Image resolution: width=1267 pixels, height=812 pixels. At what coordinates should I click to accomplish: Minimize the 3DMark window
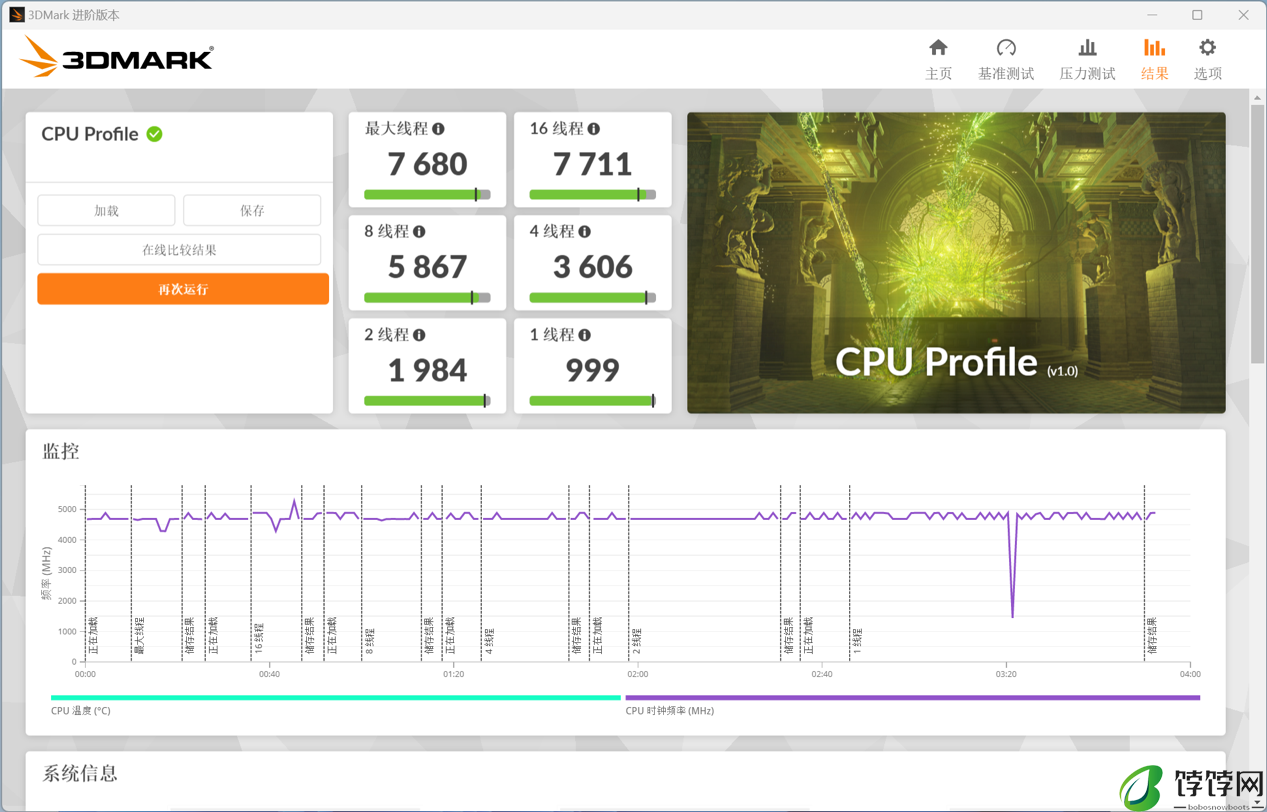click(x=1152, y=15)
